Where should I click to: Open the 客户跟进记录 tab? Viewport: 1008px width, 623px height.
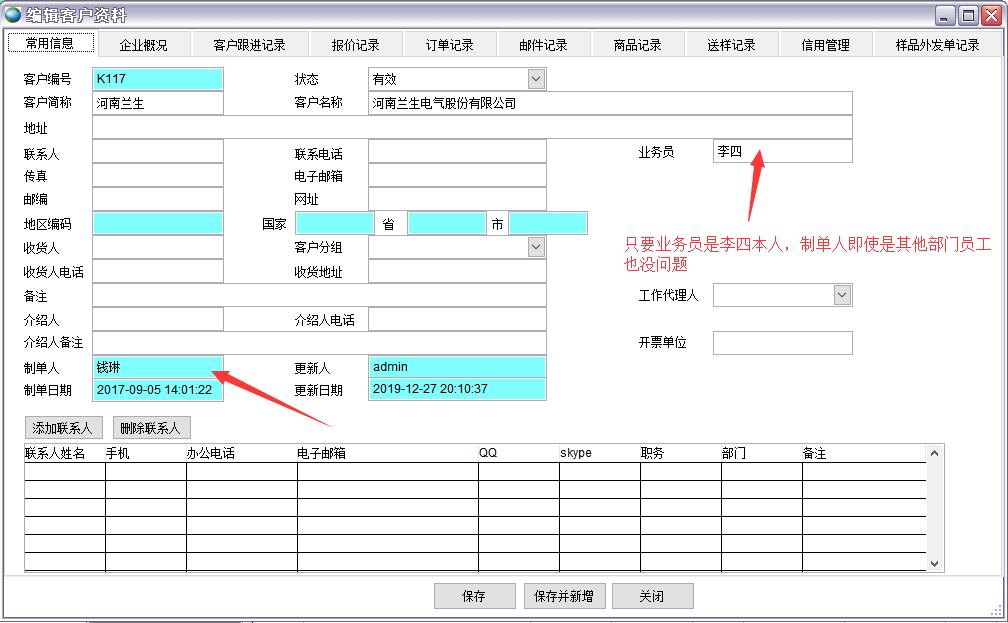click(249, 45)
